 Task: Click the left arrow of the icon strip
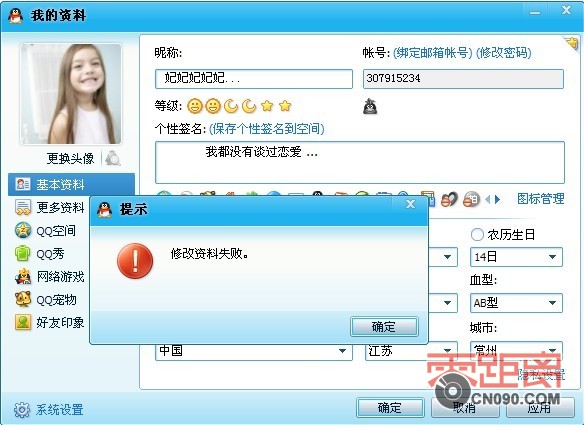tap(488, 200)
